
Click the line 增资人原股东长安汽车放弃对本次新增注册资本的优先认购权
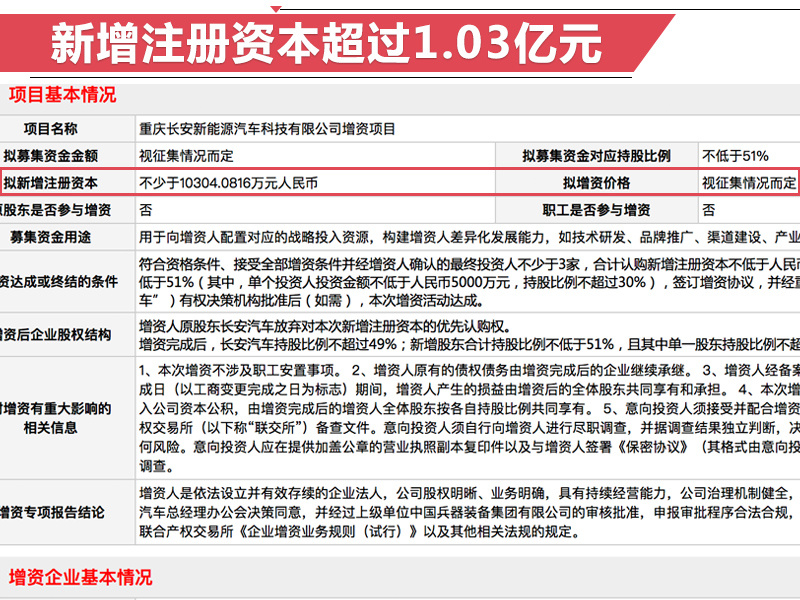pos(325,327)
